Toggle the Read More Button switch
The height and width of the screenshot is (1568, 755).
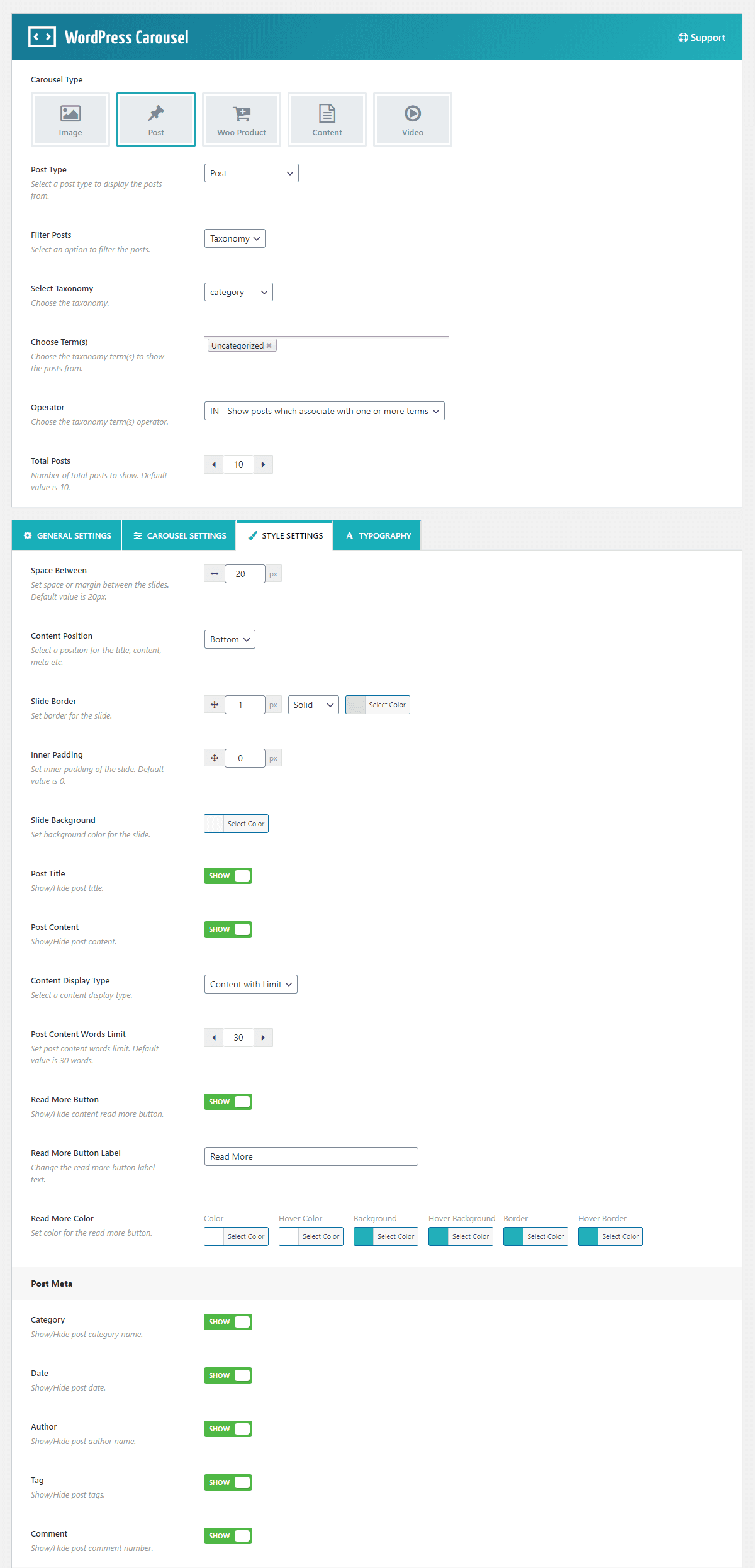[x=228, y=1102]
